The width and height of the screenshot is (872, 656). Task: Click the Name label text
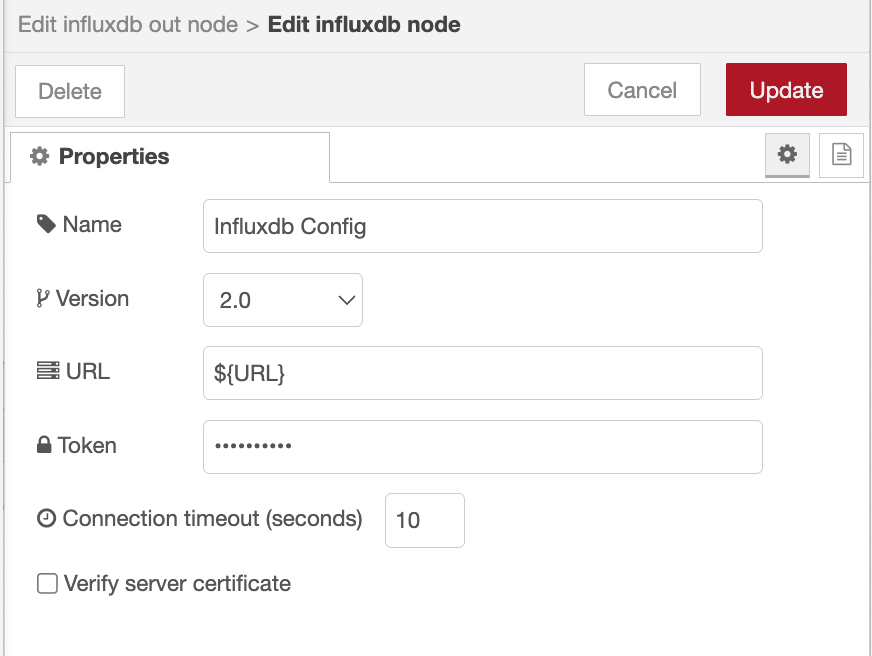tap(92, 225)
